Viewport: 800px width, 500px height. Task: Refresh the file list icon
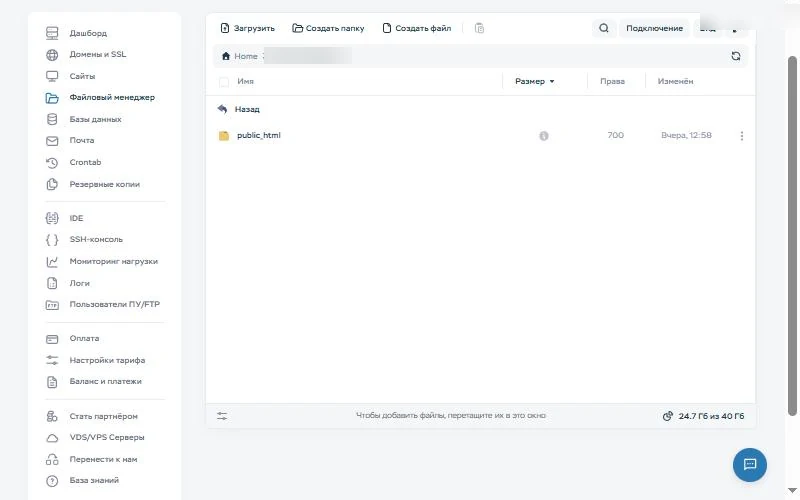[x=736, y=57]
